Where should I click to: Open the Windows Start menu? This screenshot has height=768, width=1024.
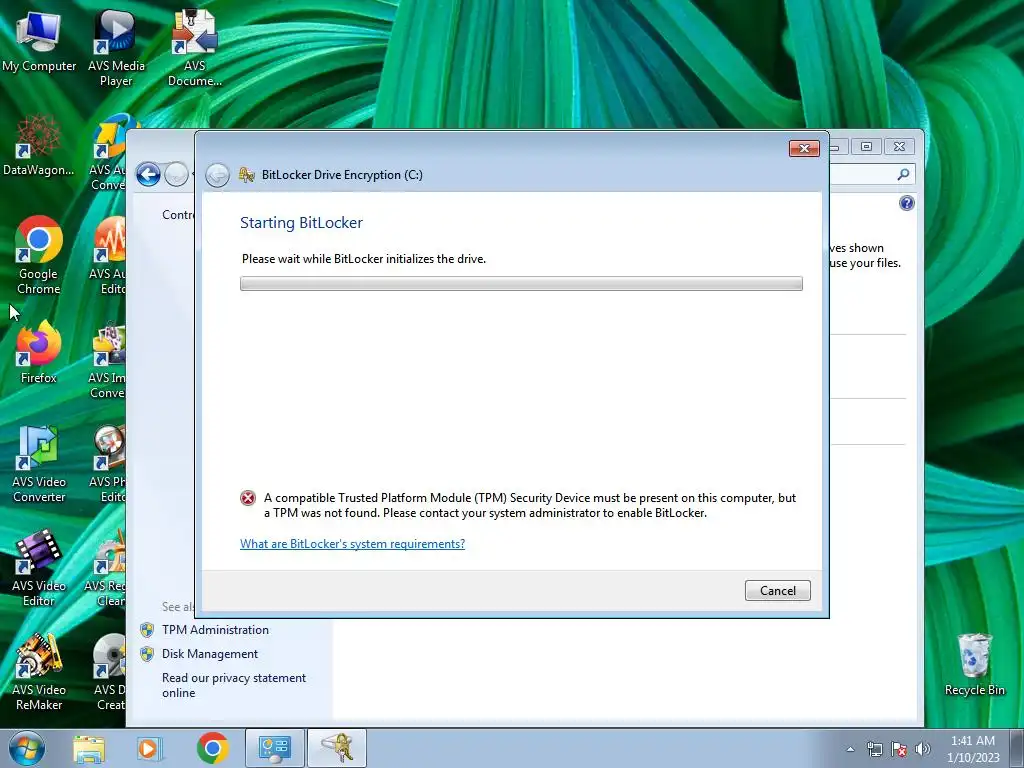click(x=27, y=748)
